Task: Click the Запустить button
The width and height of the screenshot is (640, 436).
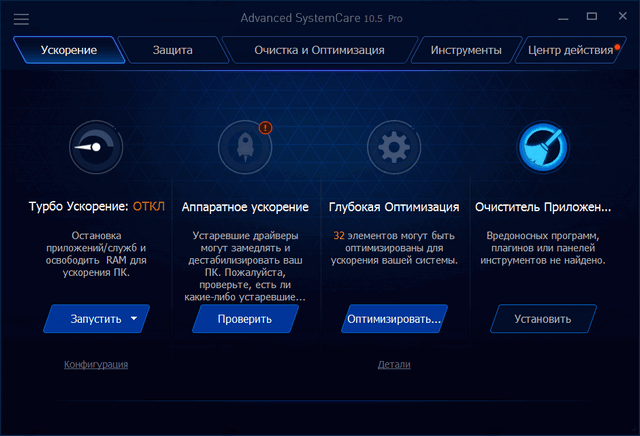Action: click(96, 319)
